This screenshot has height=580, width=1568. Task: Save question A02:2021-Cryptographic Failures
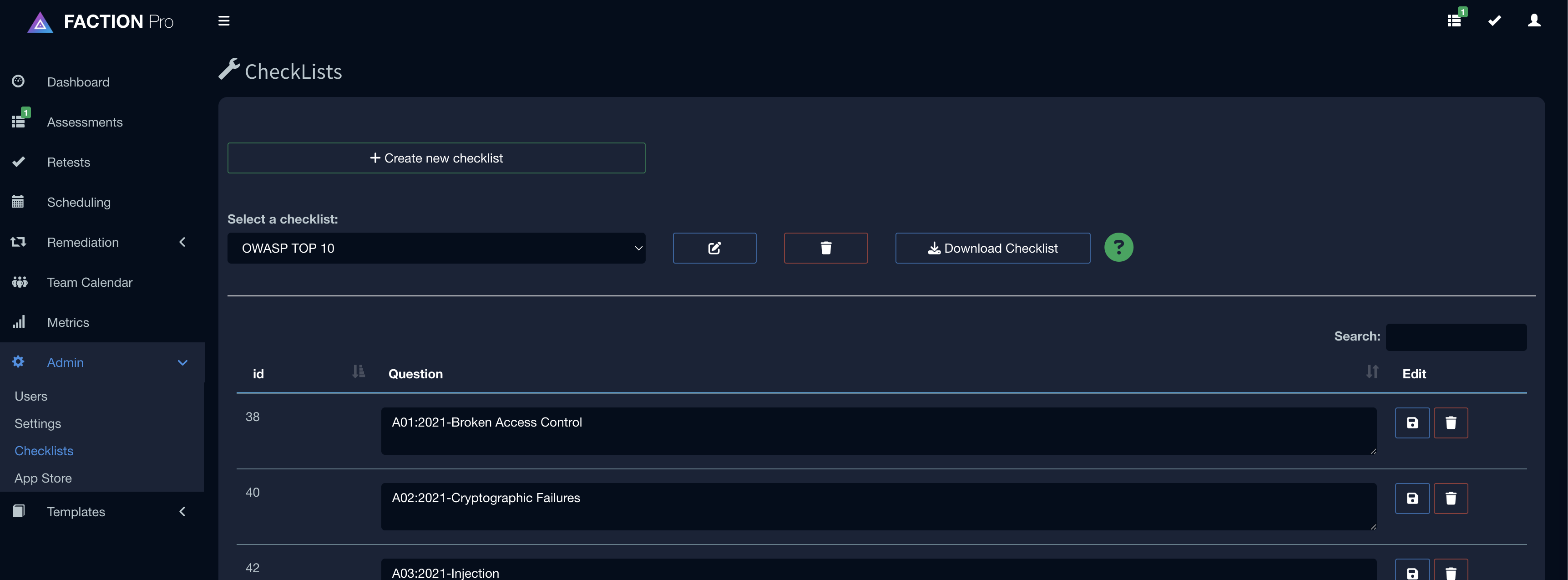click(x=1412, y=499)
